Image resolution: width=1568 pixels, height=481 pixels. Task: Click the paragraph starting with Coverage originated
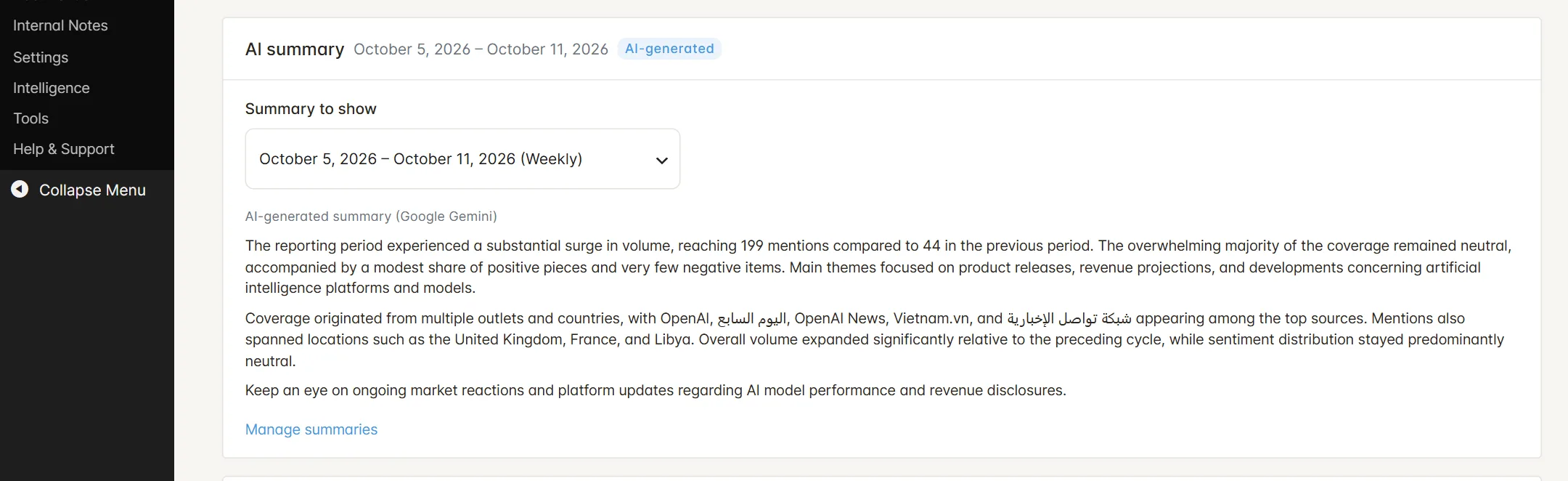[875, 339]
